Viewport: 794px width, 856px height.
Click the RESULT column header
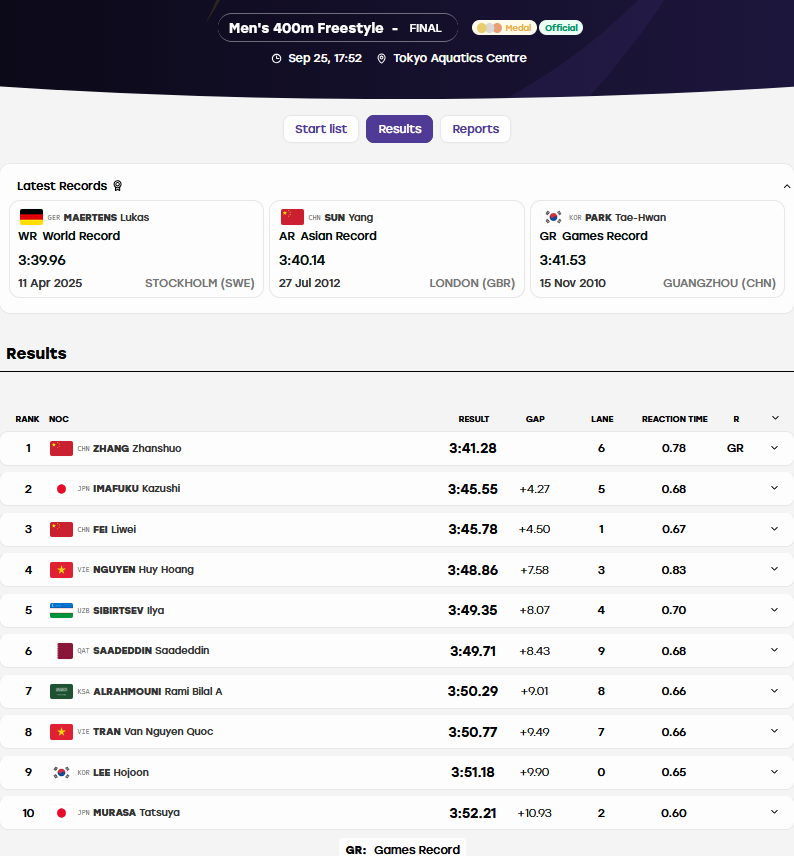tap(473, 419)
